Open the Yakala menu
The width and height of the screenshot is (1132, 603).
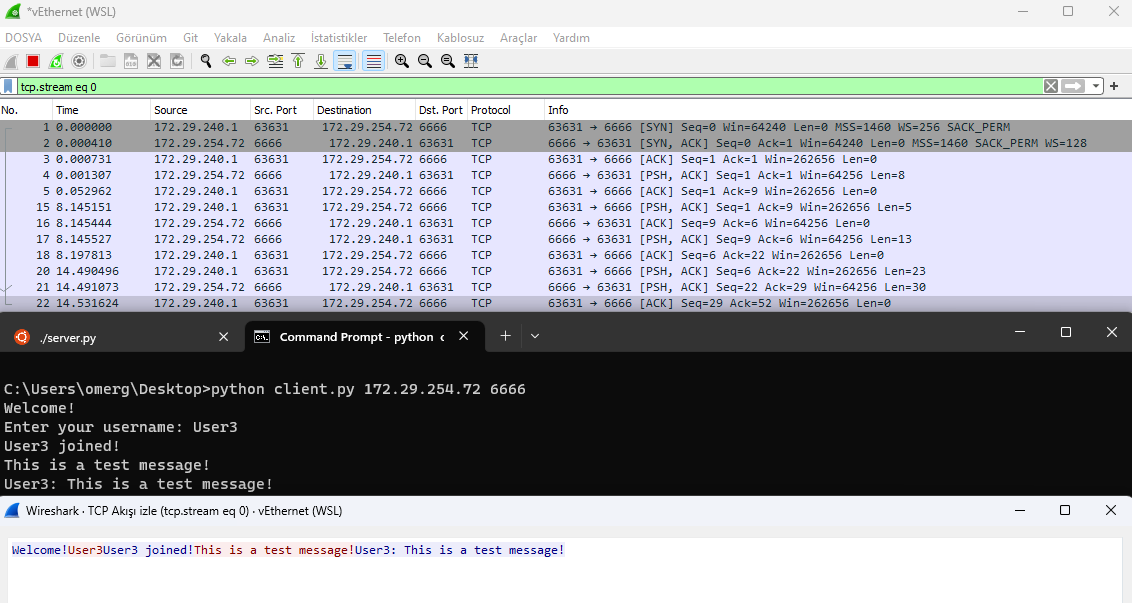click(x=230, y=38)
